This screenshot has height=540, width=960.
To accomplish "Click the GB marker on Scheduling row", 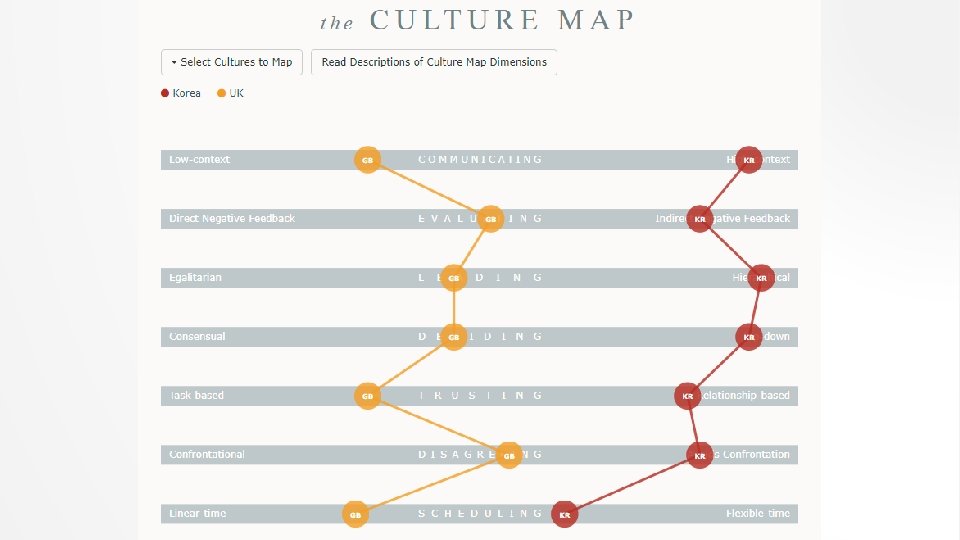I will coord(353,514).
